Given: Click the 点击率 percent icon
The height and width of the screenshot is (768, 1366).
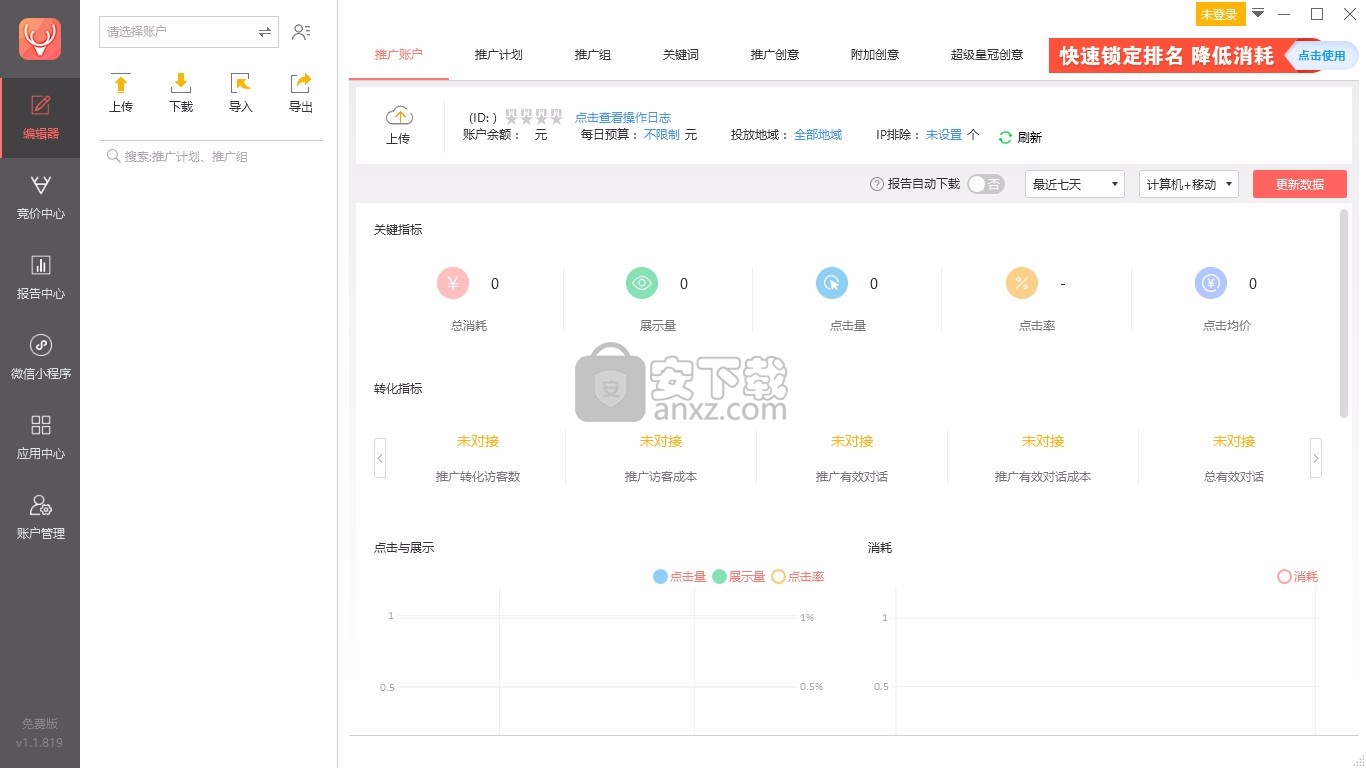Looking at the screenshot, I should click(1021, 283).
